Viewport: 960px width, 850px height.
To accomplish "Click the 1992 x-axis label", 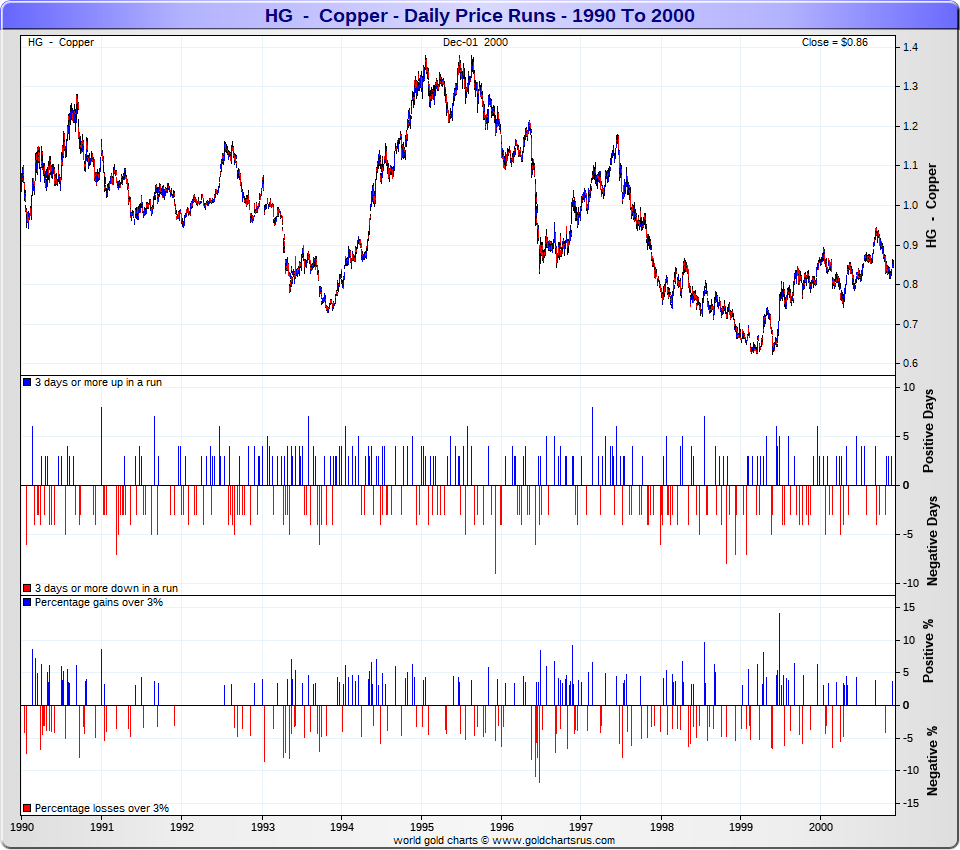I will point(182,827).
